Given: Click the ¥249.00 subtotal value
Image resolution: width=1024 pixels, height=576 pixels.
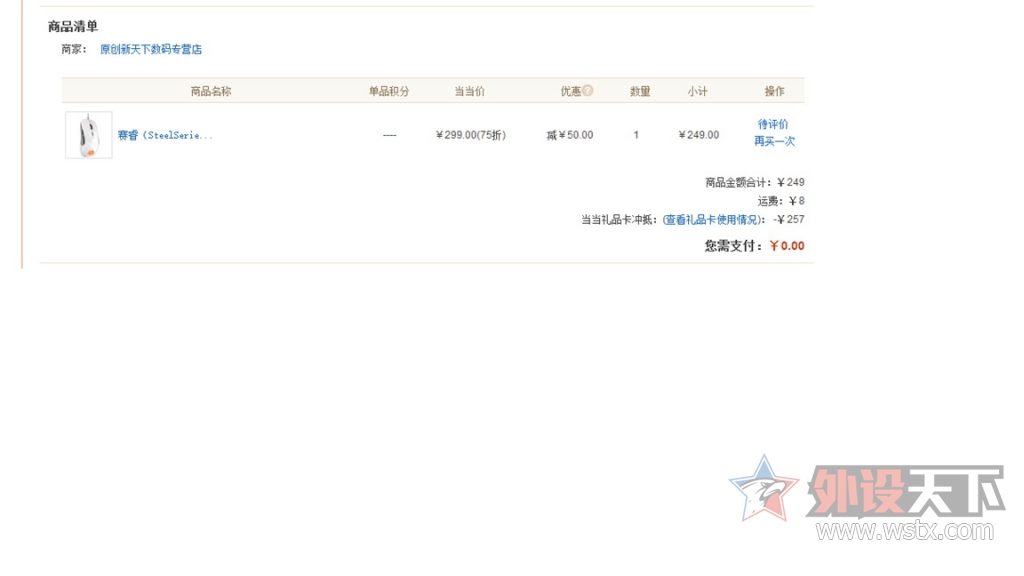Looking at the screenshot, I should click(698, 135).
